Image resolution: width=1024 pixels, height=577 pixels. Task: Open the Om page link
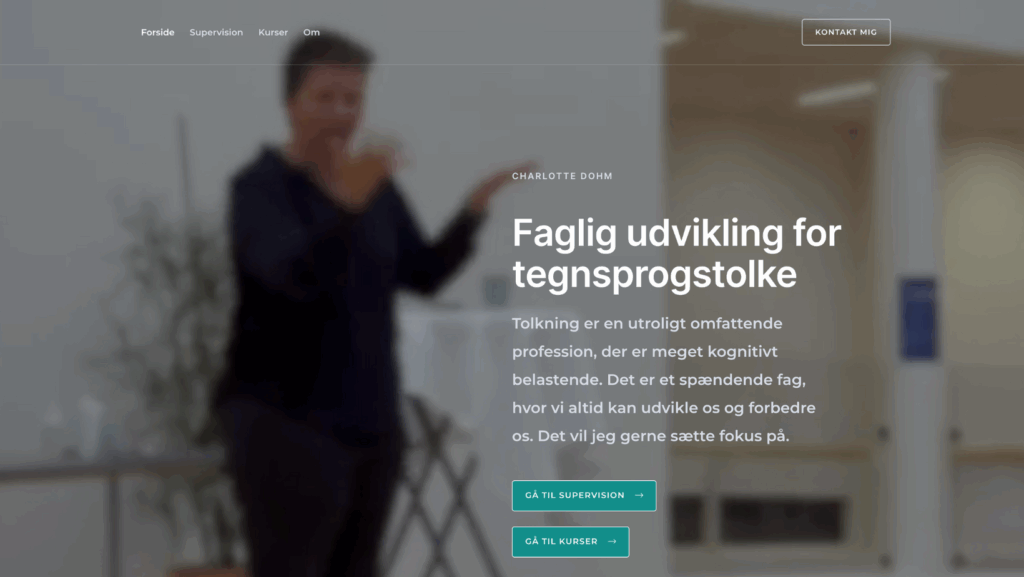tap(312, 32)
